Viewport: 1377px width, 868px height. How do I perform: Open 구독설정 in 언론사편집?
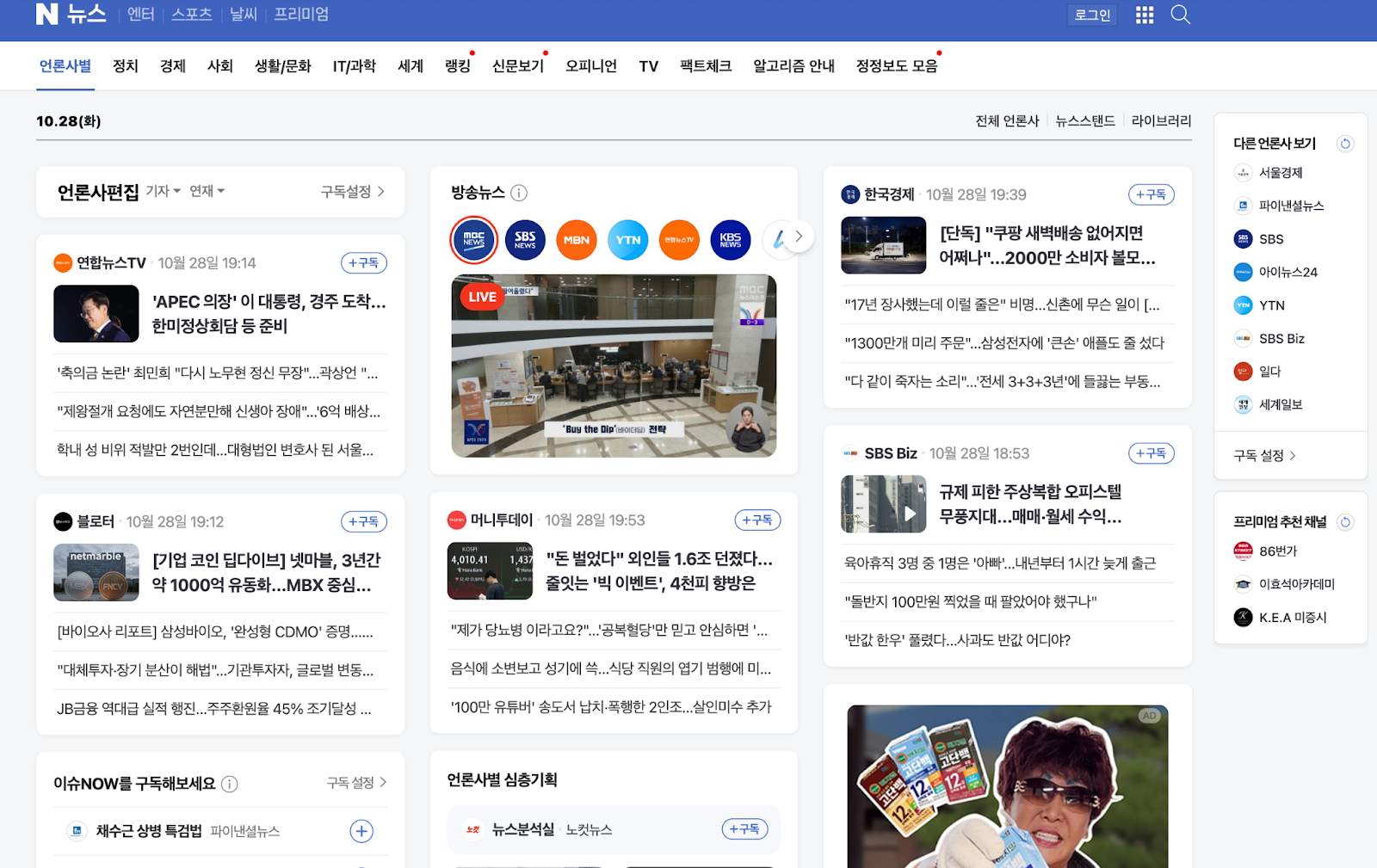pyautogui.click(x=353, y=192)
